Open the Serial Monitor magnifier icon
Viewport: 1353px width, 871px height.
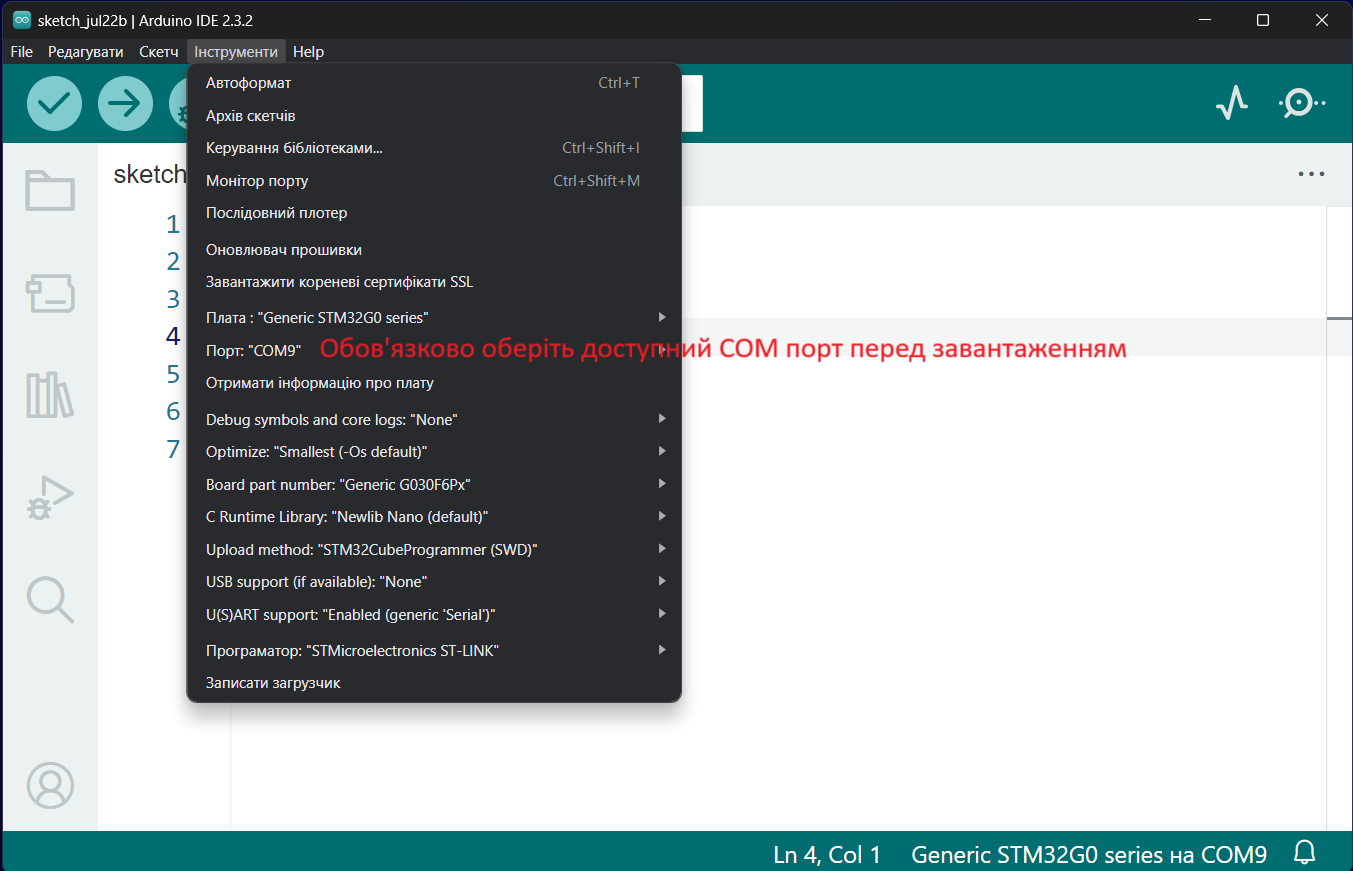[x=1300, y=103]
